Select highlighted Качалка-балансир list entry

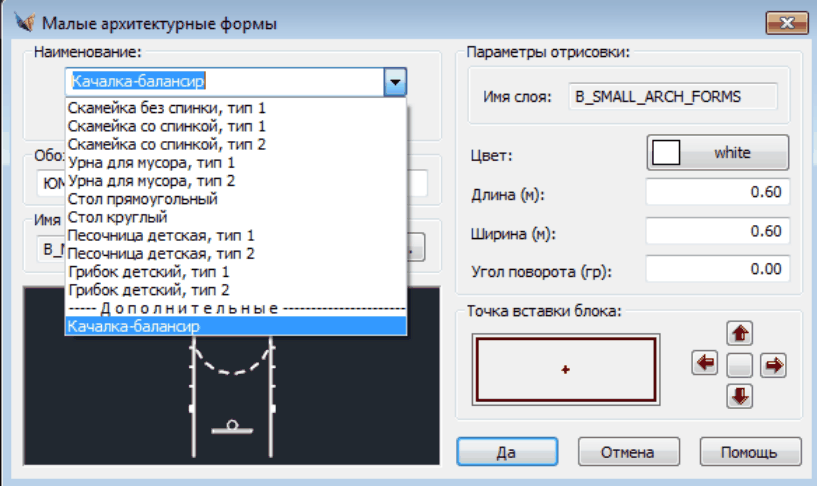pos(133,326)
